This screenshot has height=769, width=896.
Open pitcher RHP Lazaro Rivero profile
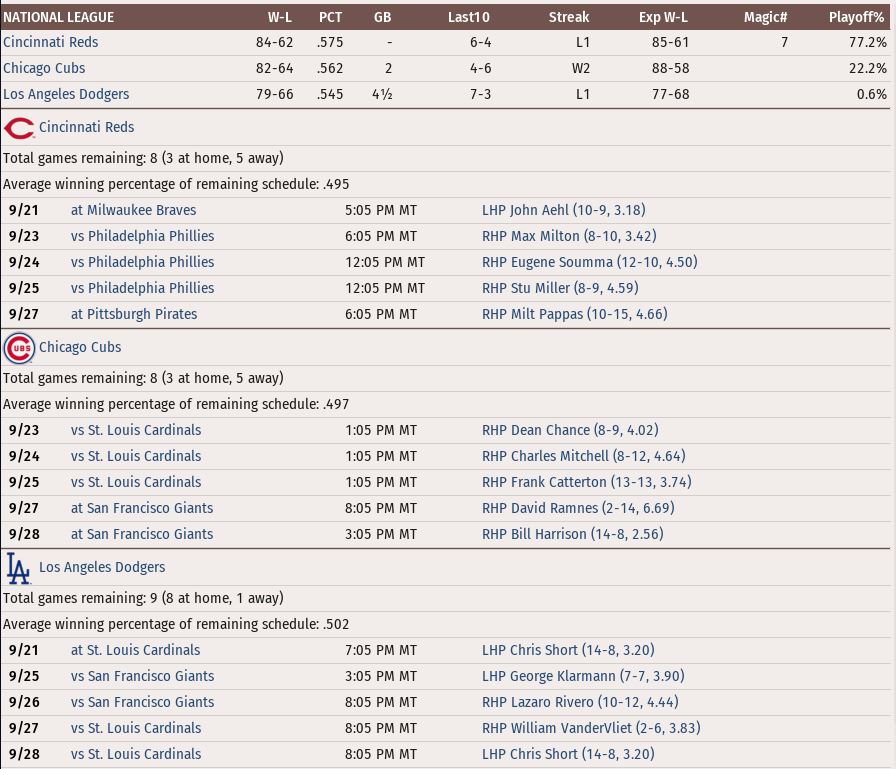click(x=580, y=702)
